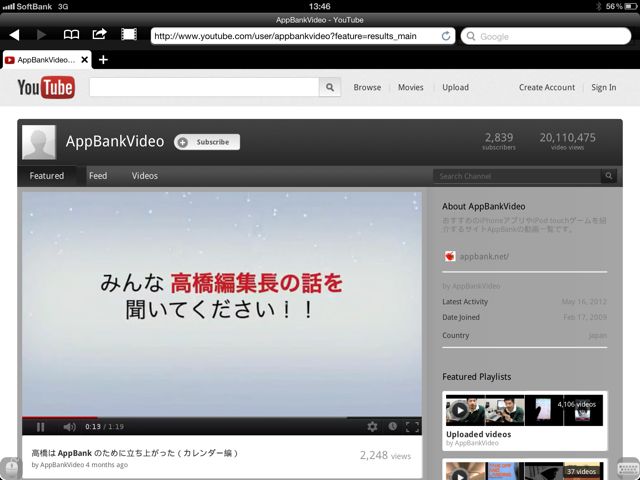
Task: Go back with the browser back arrow
Action: 14,35
